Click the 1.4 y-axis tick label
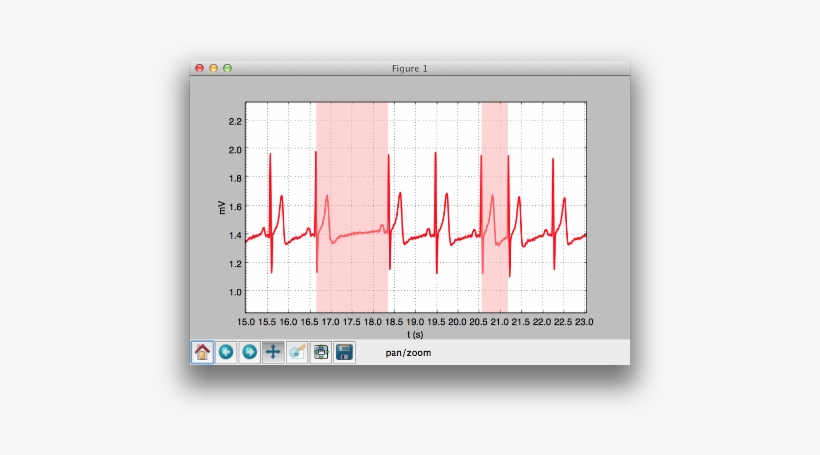 235,235
